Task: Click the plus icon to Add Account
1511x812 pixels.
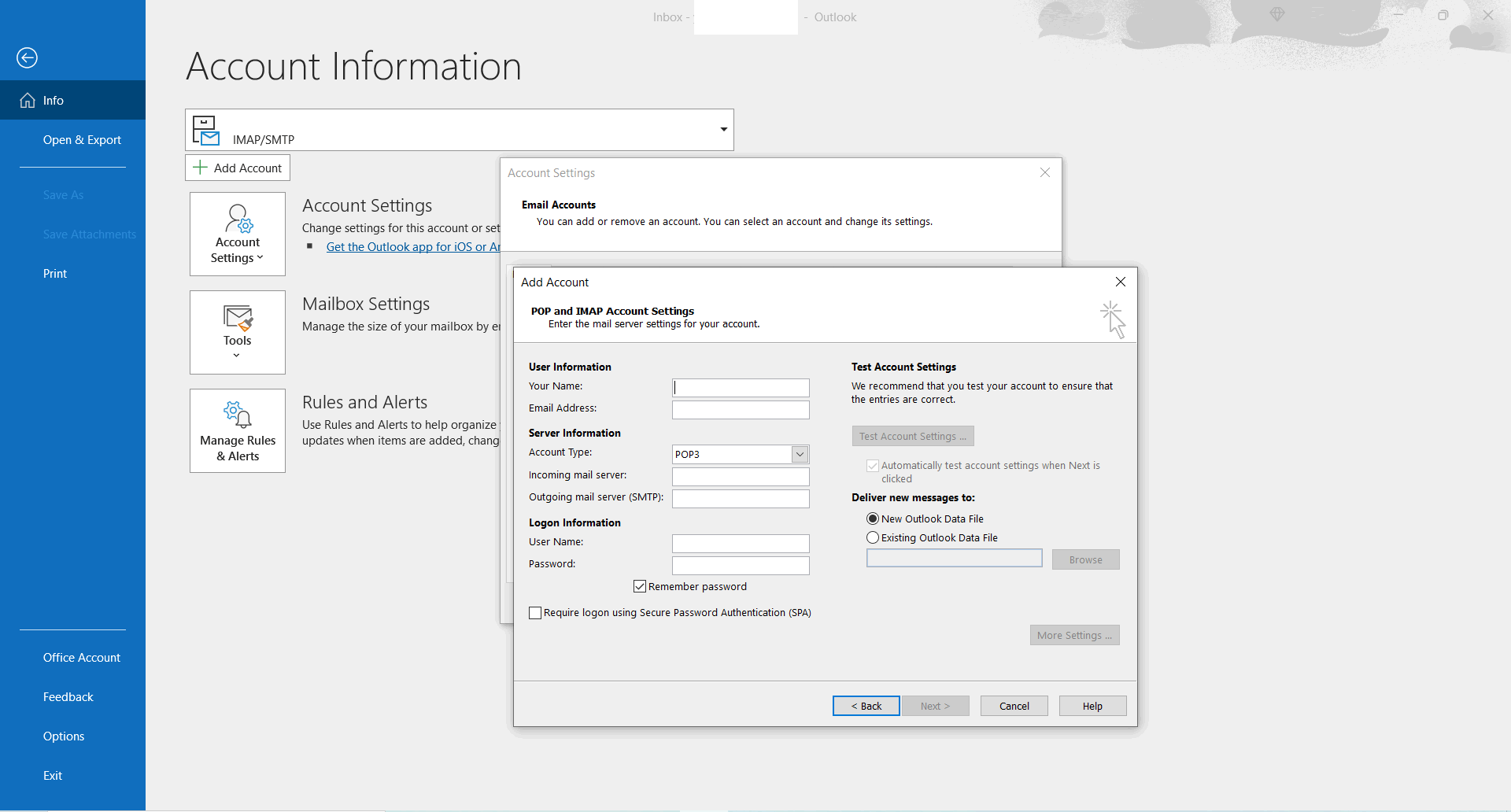Action: (x=201, y=168)
